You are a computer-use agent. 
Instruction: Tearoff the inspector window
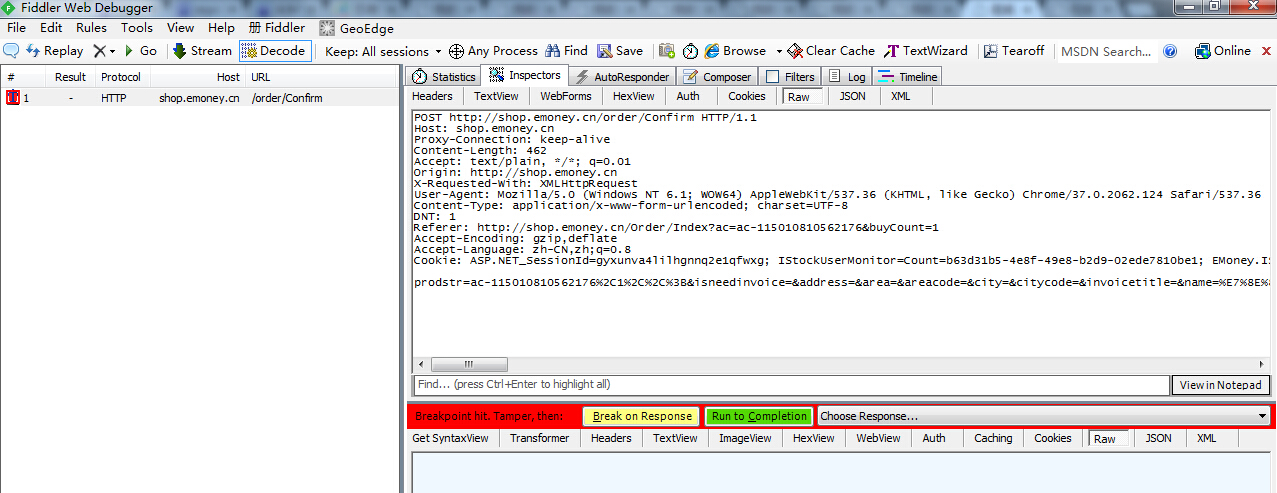pos(1014,51)
